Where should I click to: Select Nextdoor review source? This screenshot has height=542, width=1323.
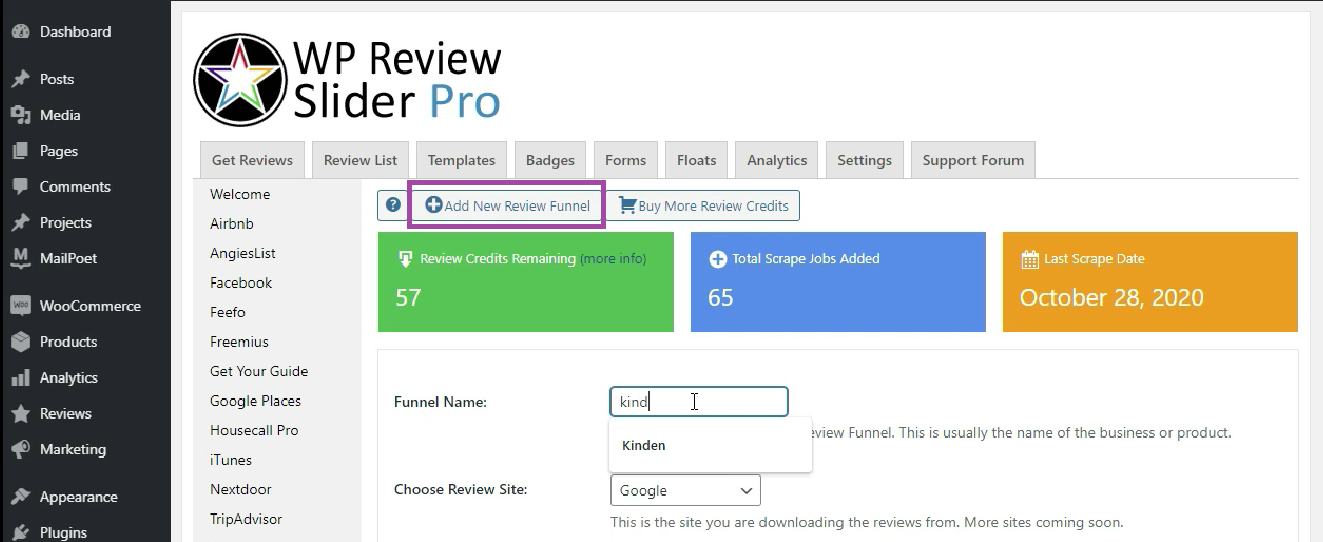(241, 489)
